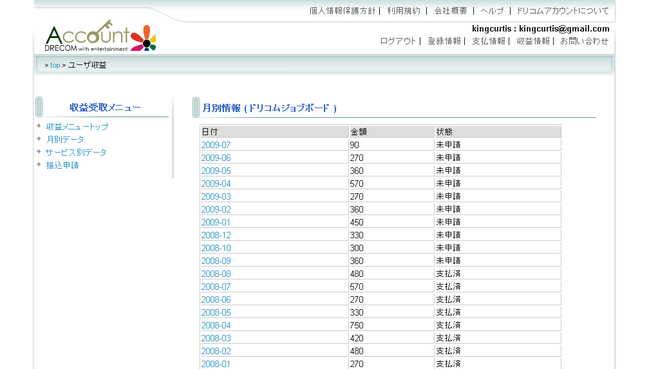This screenshot has height=369, width=649.
Task: Click the 日付 column header
Action: coord(274,132)
